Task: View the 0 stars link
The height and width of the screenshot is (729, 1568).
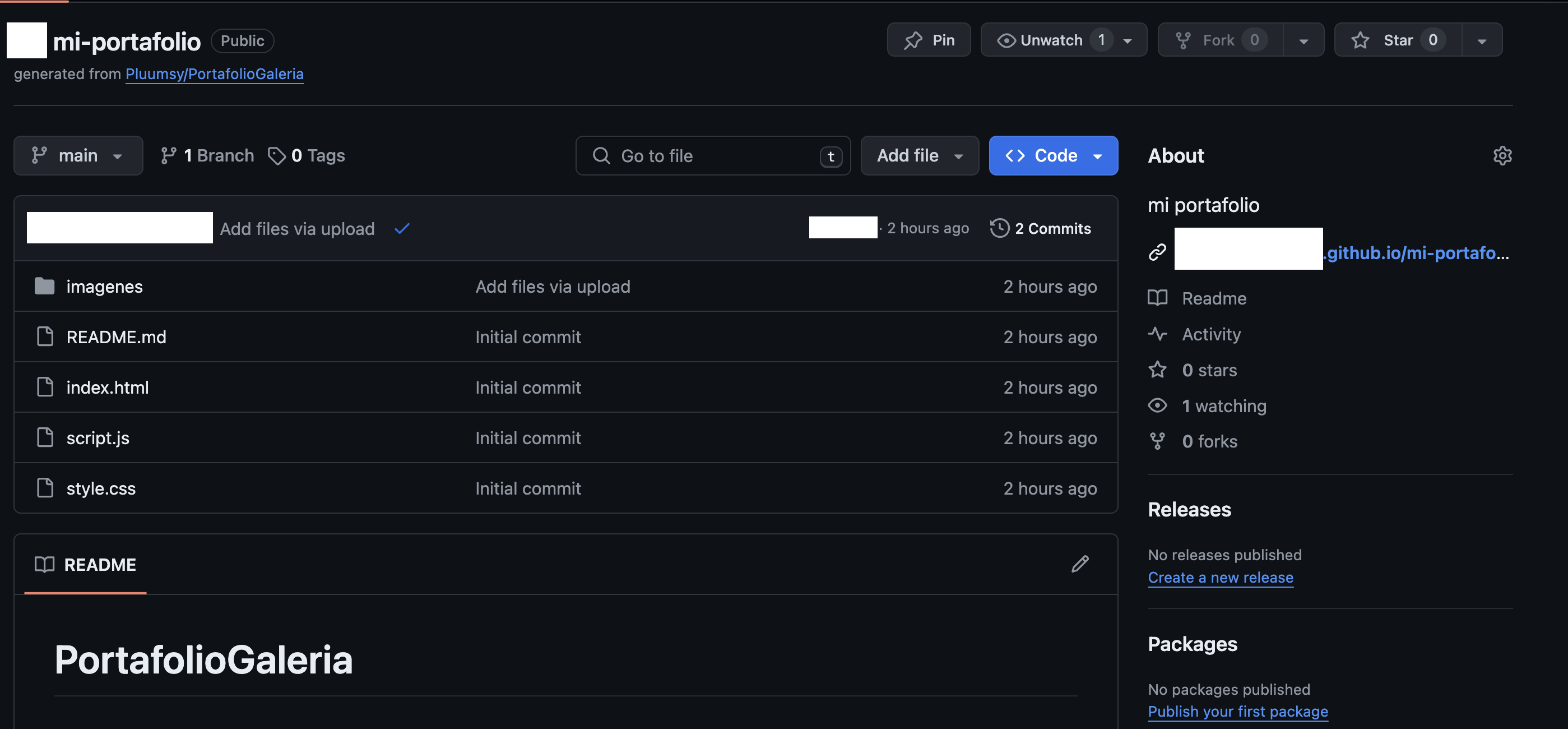Action: tap(1209, 370)
